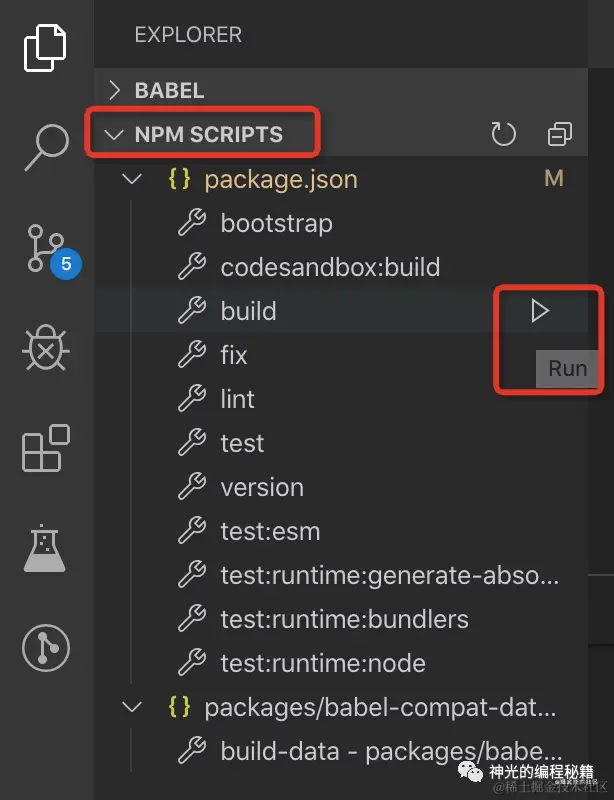
Task: Collapse the packages/babel-compat-data group
Action: pos(131,708)
